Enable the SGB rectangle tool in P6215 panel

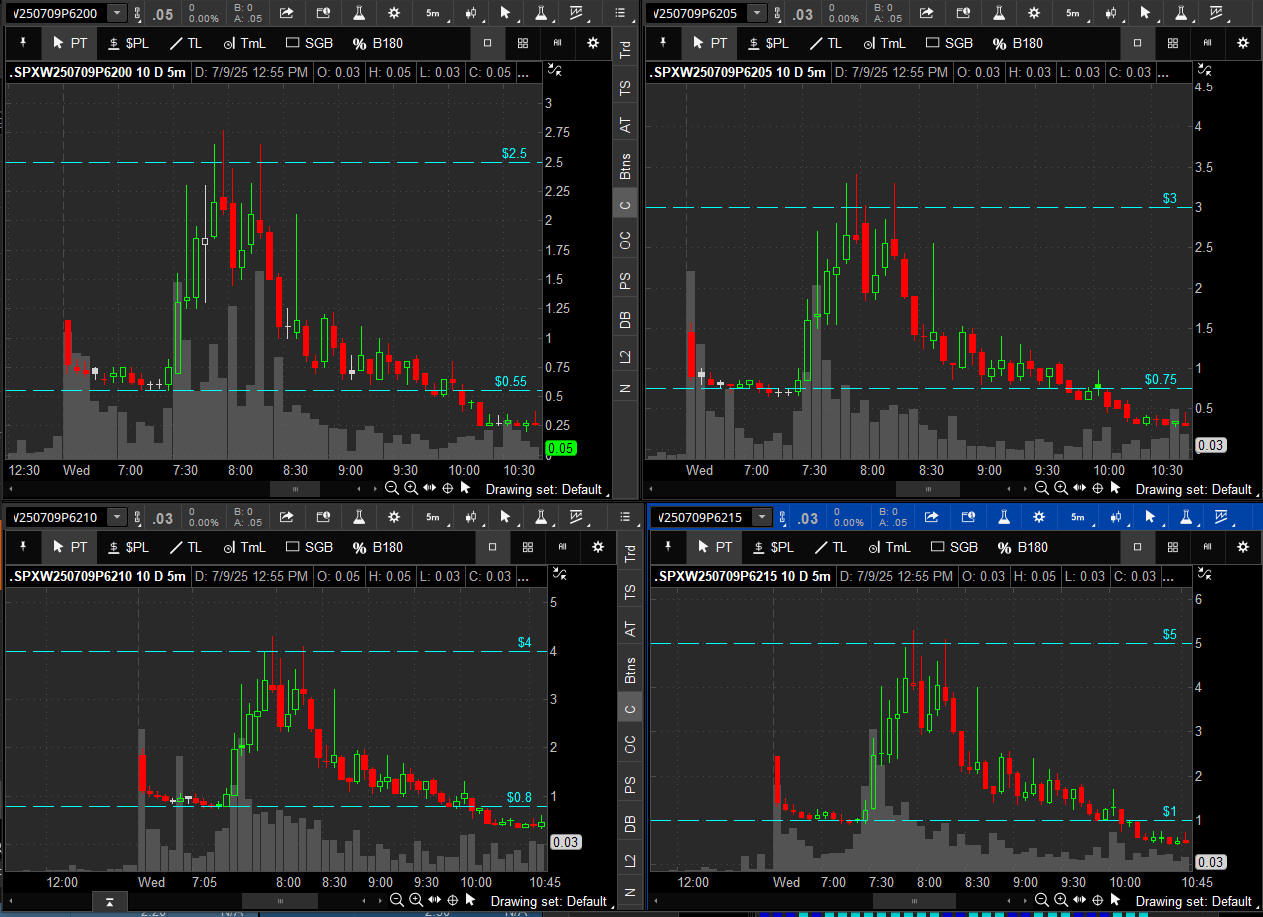[x=954, y=547]
